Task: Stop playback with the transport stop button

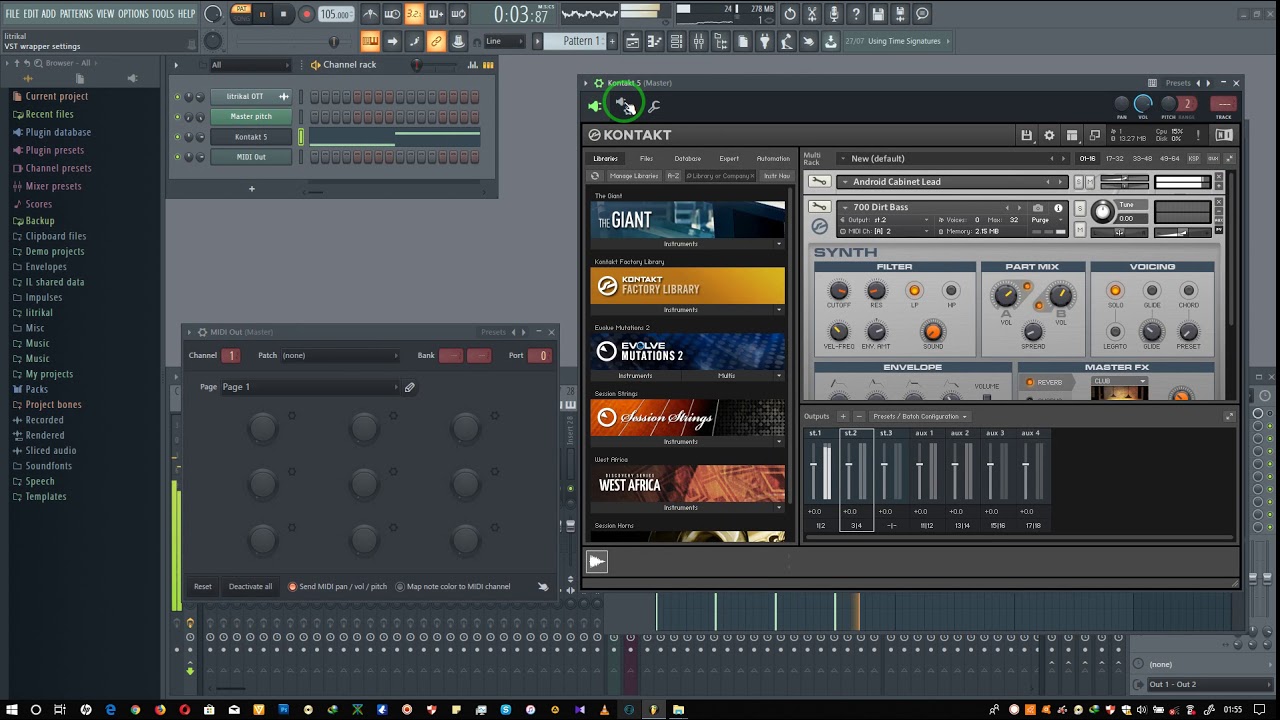Action: (284, 14)
